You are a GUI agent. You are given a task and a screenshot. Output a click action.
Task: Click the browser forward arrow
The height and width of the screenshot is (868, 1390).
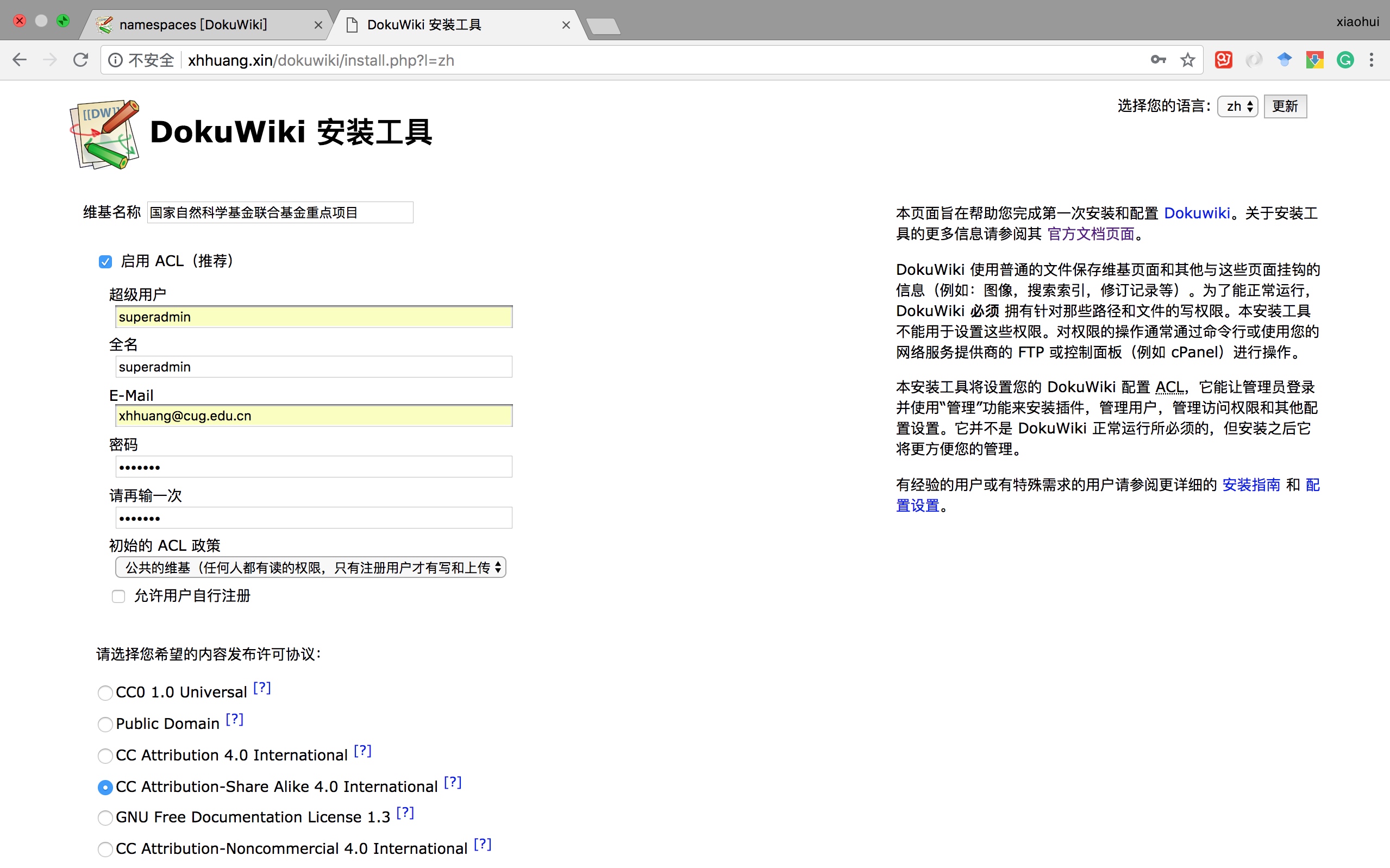pyautogui.click(x=50, y=60)
